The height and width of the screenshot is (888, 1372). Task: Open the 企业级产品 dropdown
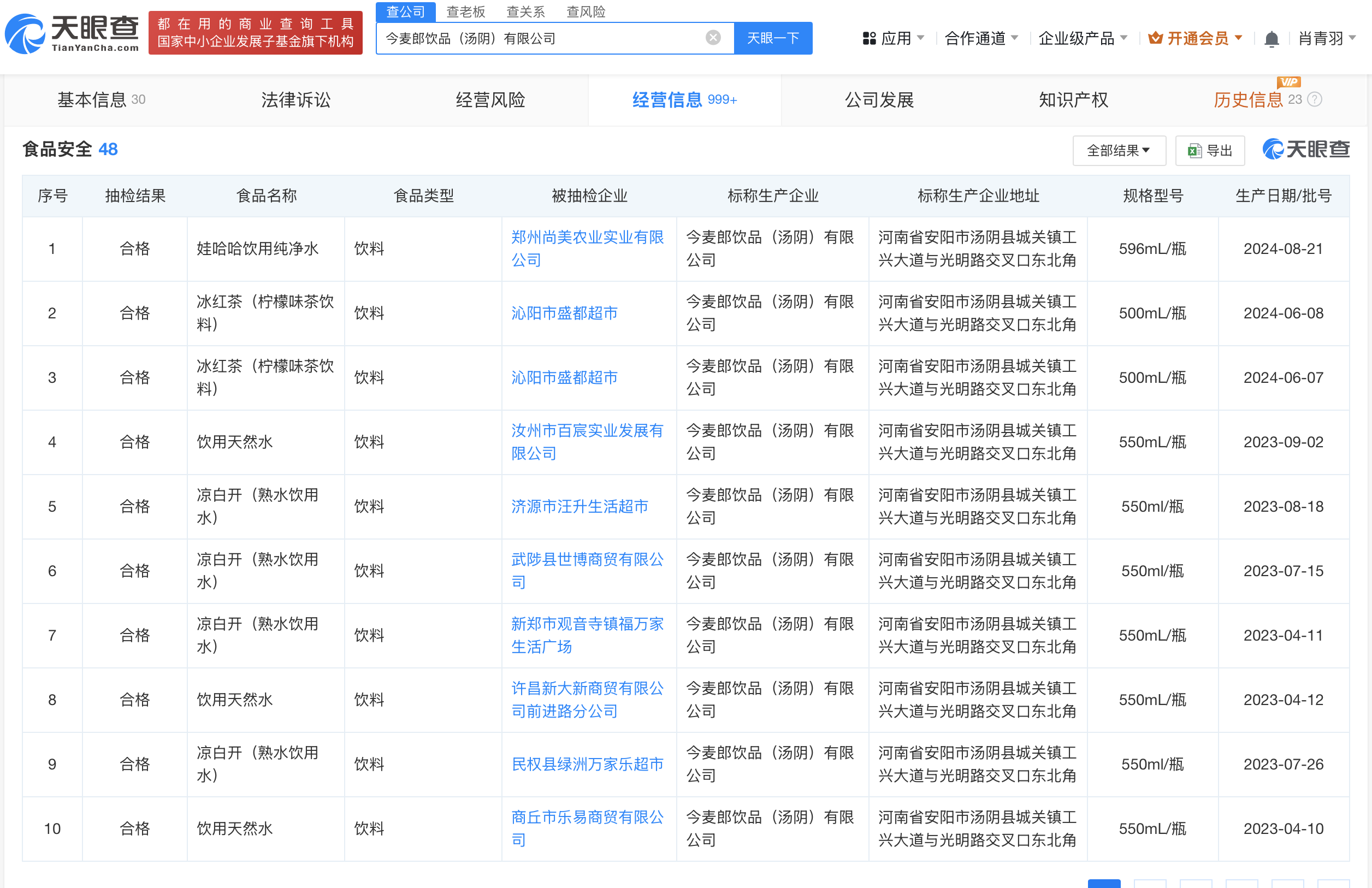coord(1123,38)
